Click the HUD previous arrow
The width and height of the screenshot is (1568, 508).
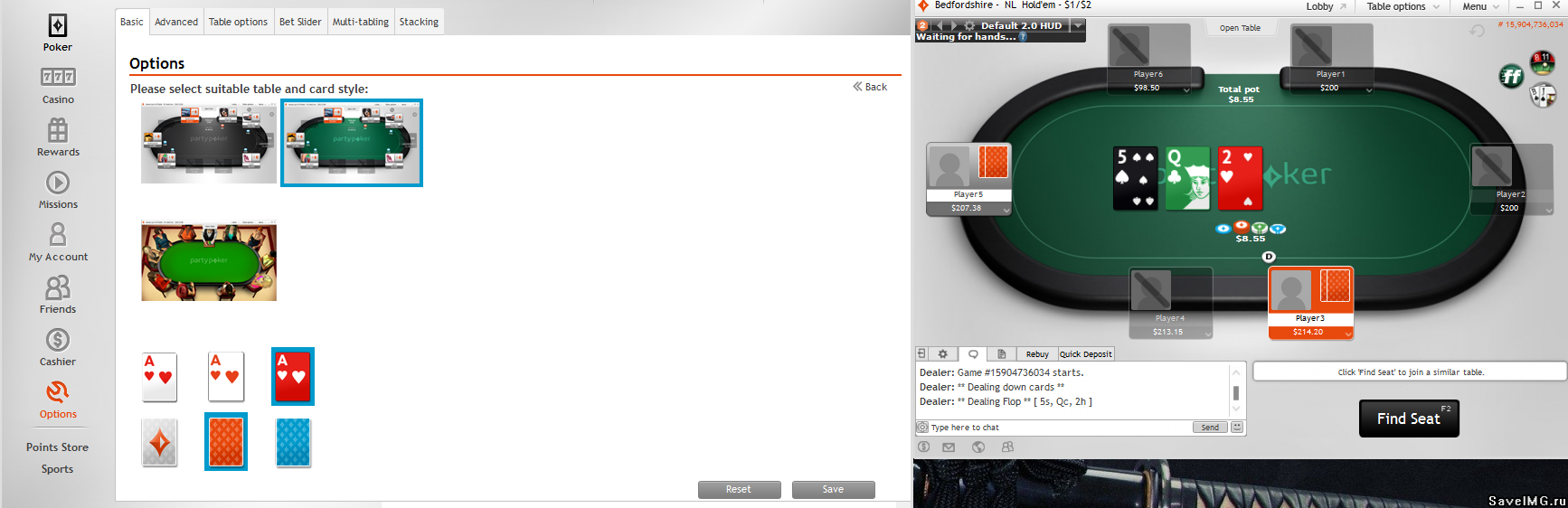939,25
